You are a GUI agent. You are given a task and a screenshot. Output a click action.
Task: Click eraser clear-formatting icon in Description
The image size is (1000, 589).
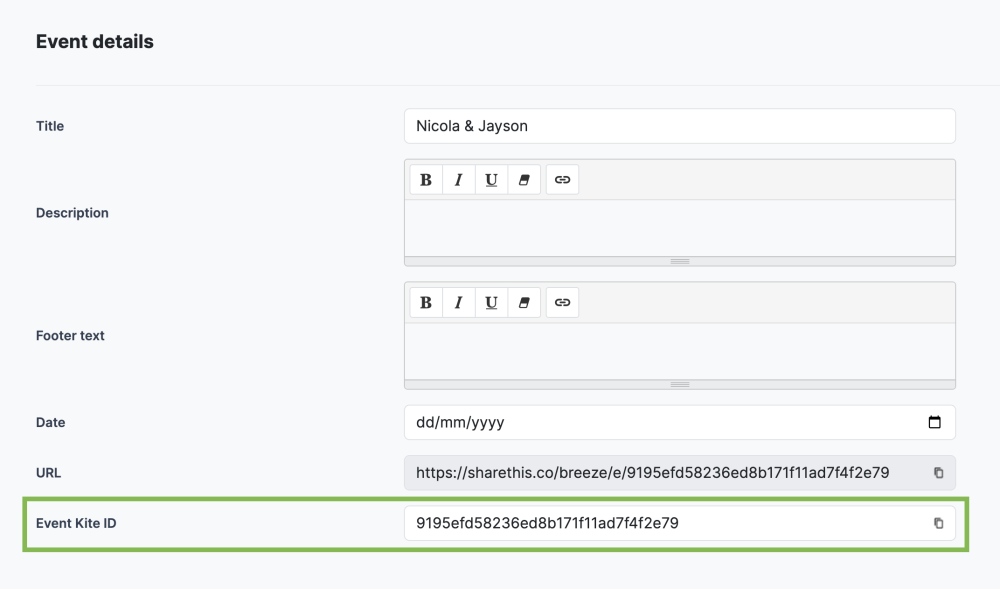click(523, 180)
